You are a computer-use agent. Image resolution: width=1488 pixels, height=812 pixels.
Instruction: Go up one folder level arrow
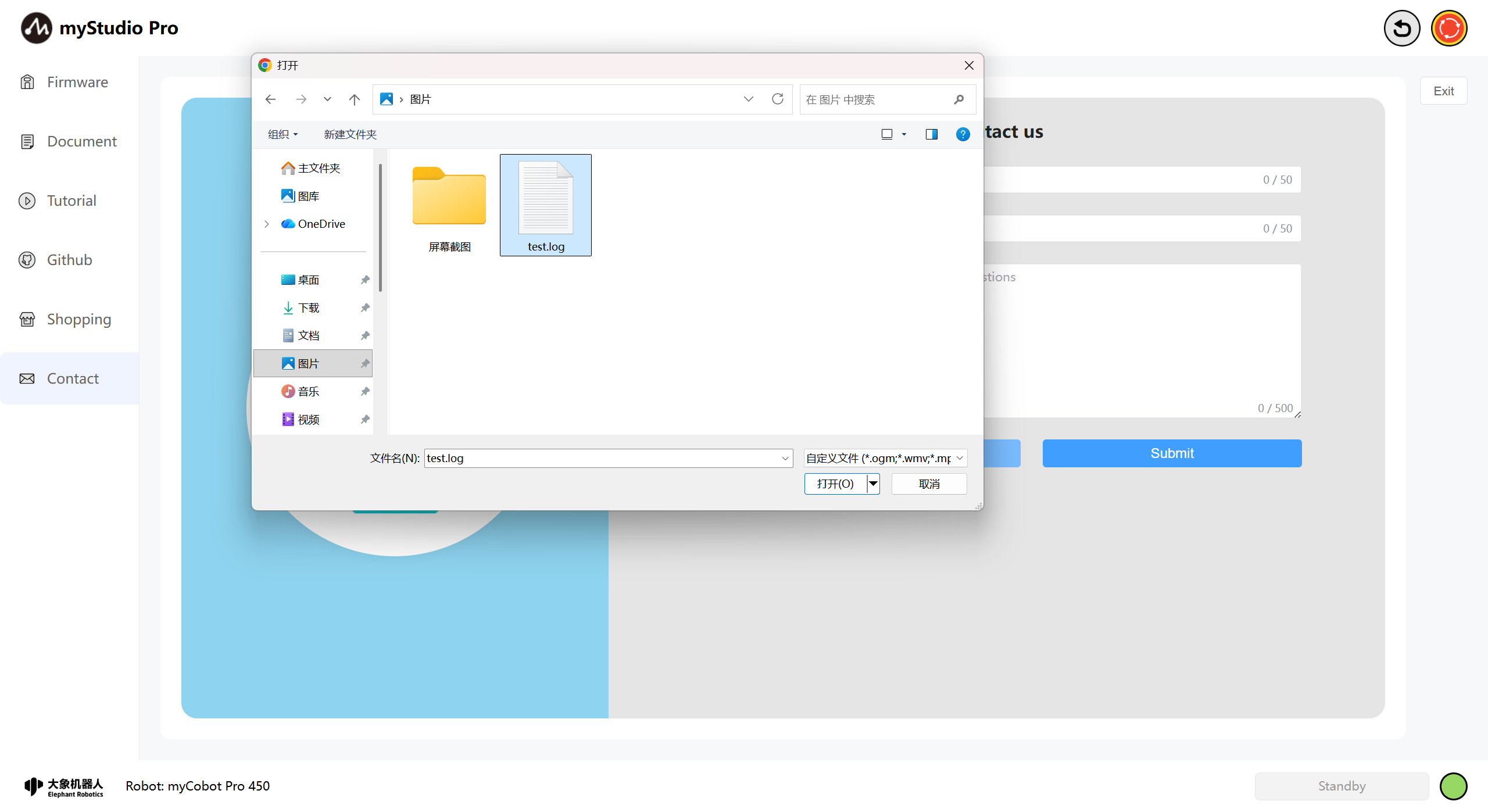click(354, 99)
